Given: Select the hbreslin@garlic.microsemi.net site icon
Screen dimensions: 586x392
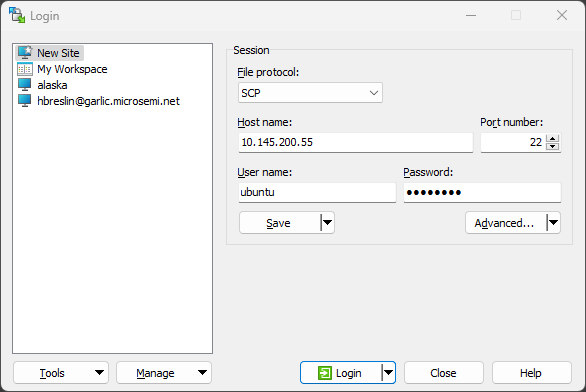Looking at the screenshot, I should point(25,101).
